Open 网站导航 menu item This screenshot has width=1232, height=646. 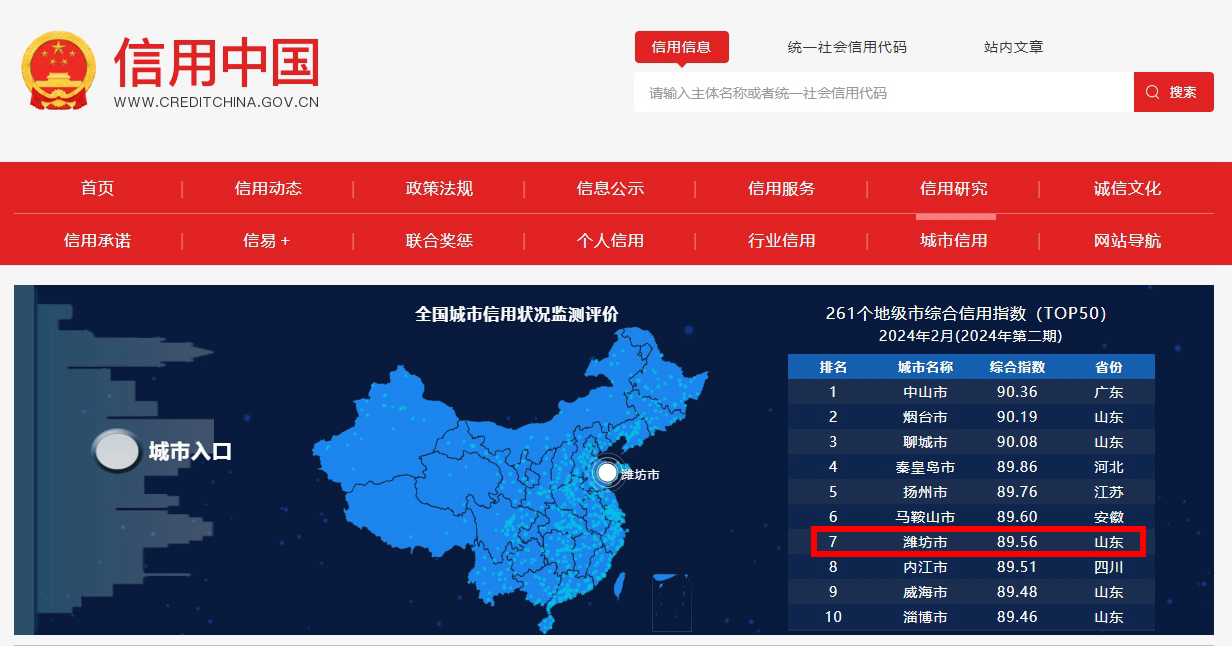[1127, 240]
